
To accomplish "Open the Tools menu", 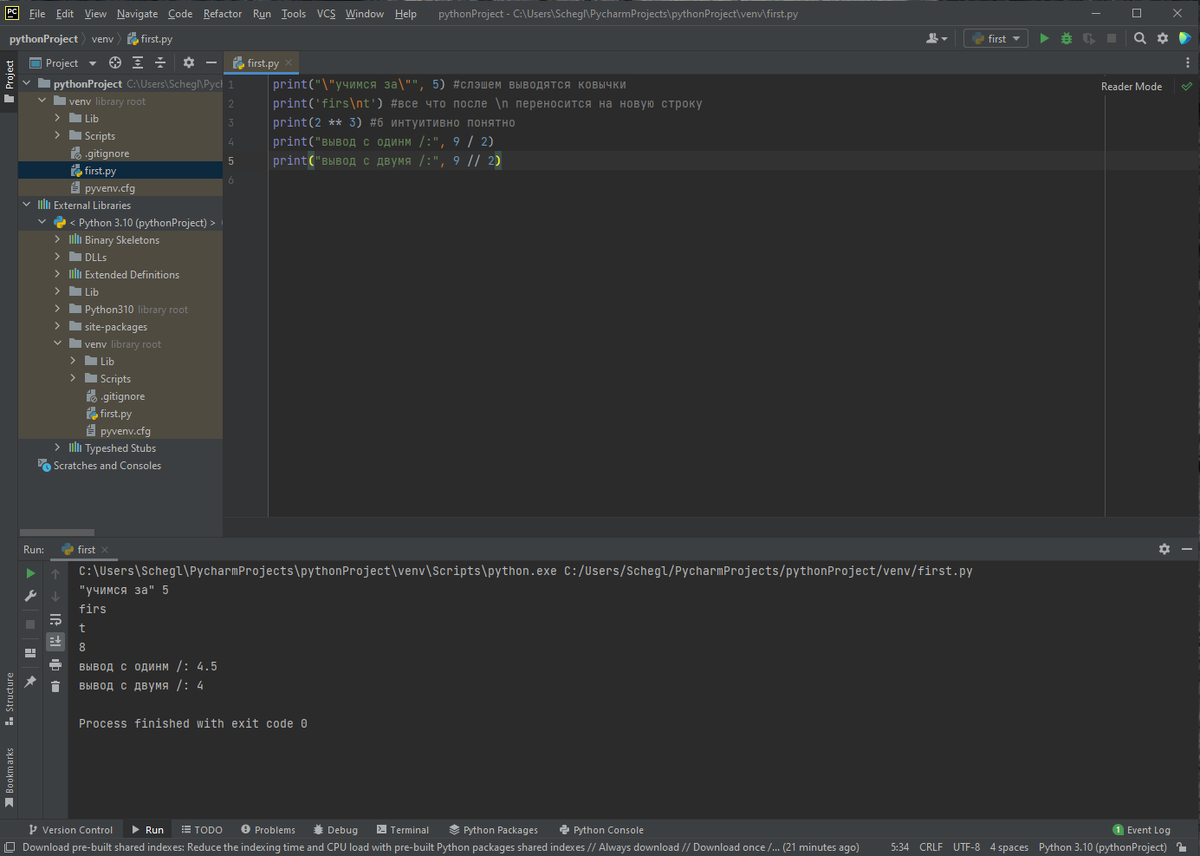I will [293, 14].
